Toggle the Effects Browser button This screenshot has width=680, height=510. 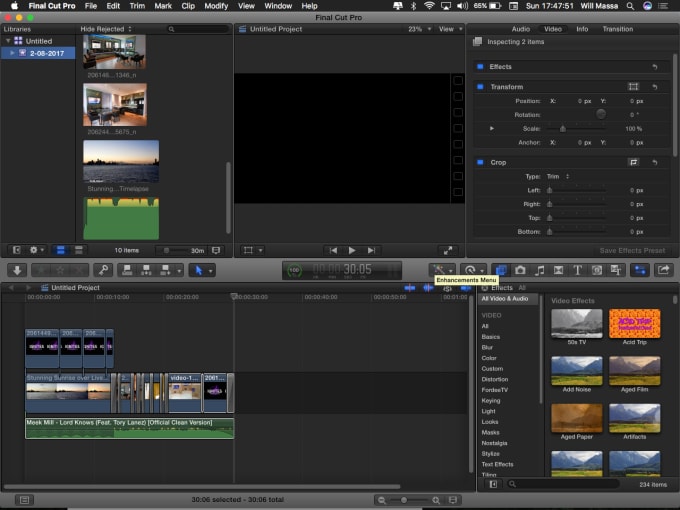[x=501, y=270]
